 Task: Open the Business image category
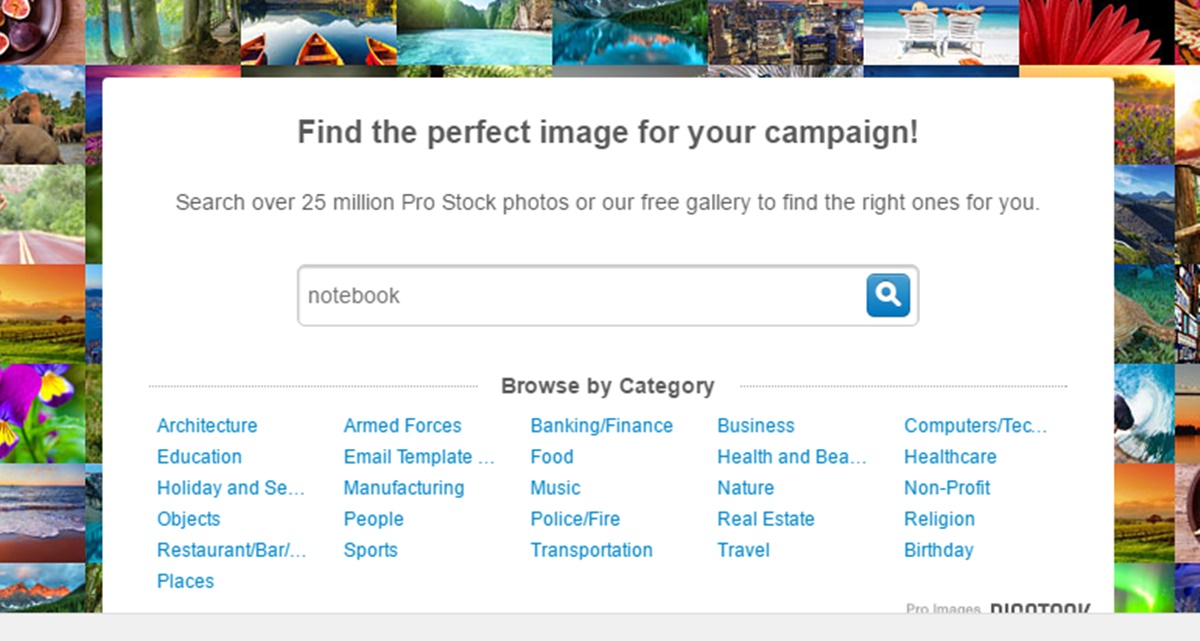tap(755, 426)
